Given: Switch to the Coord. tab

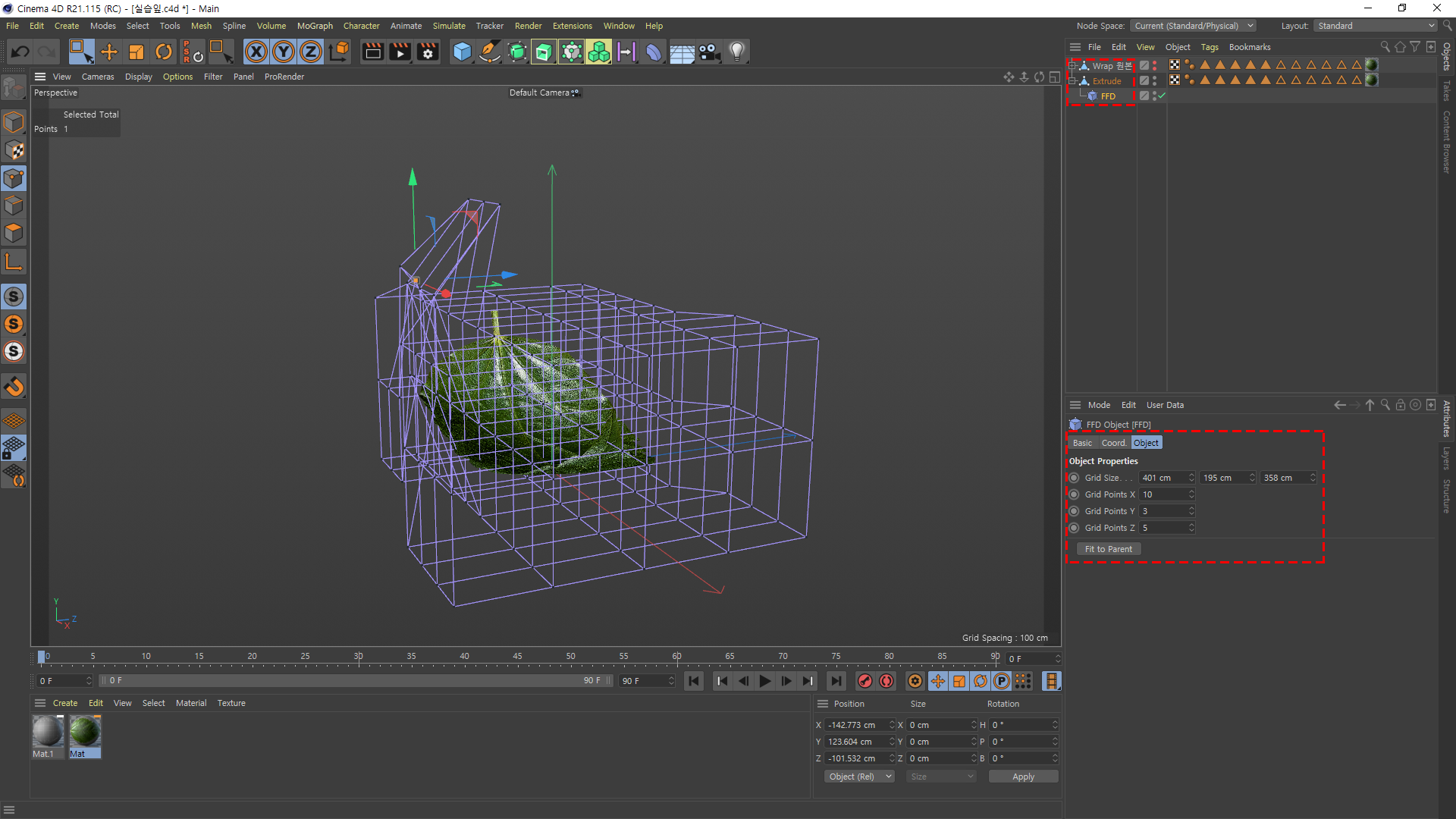Looking at the screenshot, I should [x=1113, y=443].
